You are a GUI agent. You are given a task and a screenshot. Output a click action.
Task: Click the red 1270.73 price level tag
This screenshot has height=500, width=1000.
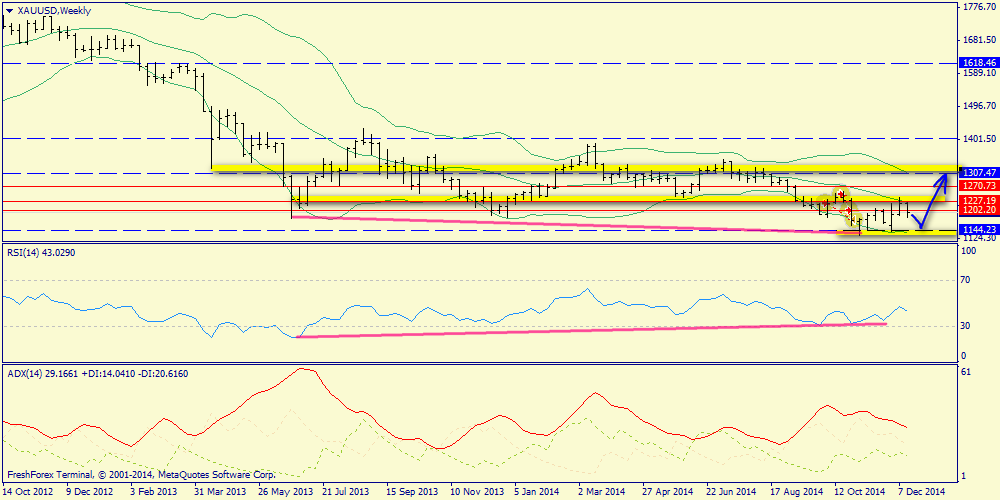(x=978, y=186)
